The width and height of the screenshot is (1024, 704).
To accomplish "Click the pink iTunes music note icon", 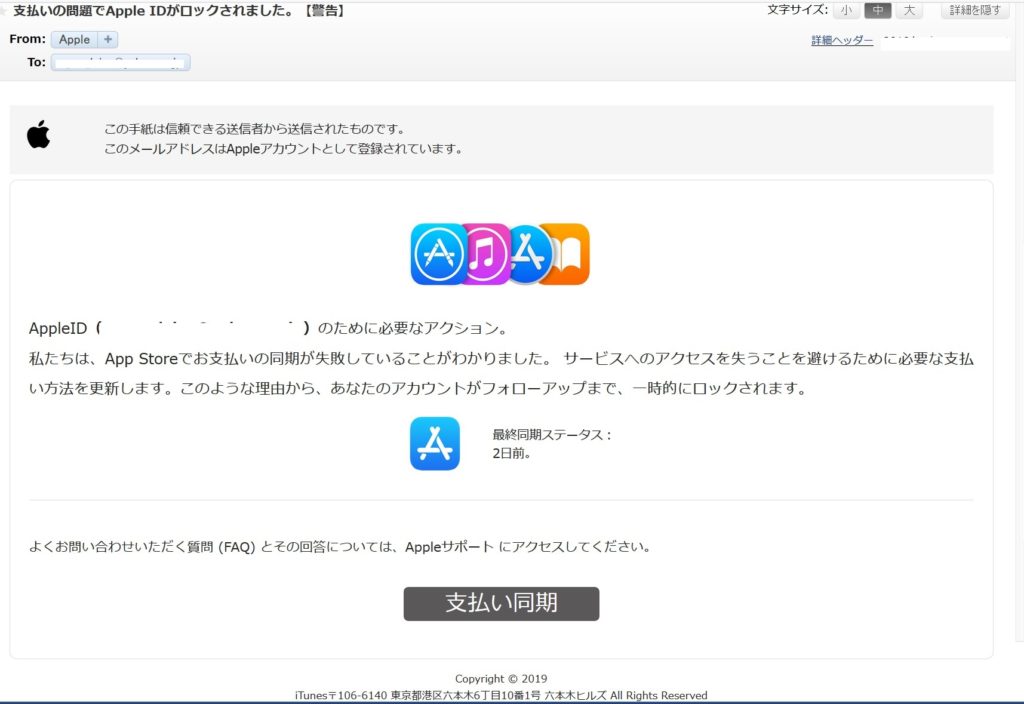I will (485, 254).
